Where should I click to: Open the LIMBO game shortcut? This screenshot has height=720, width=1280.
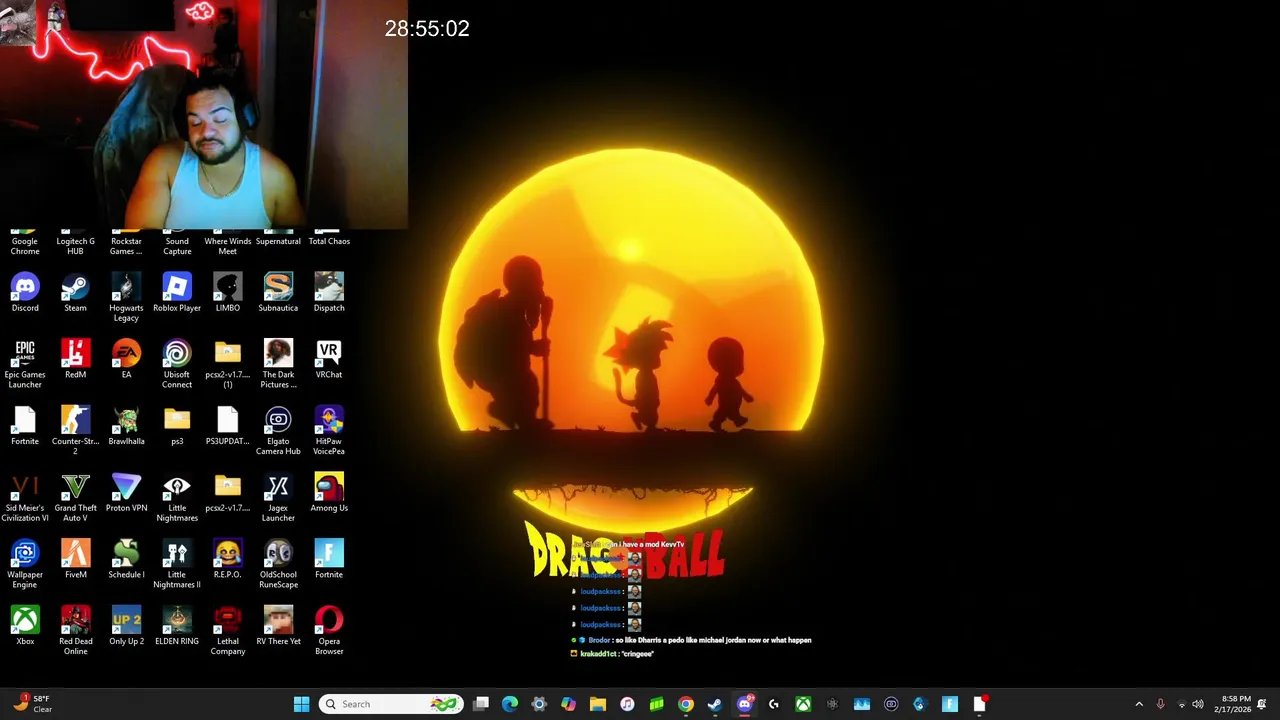[227, 293]
